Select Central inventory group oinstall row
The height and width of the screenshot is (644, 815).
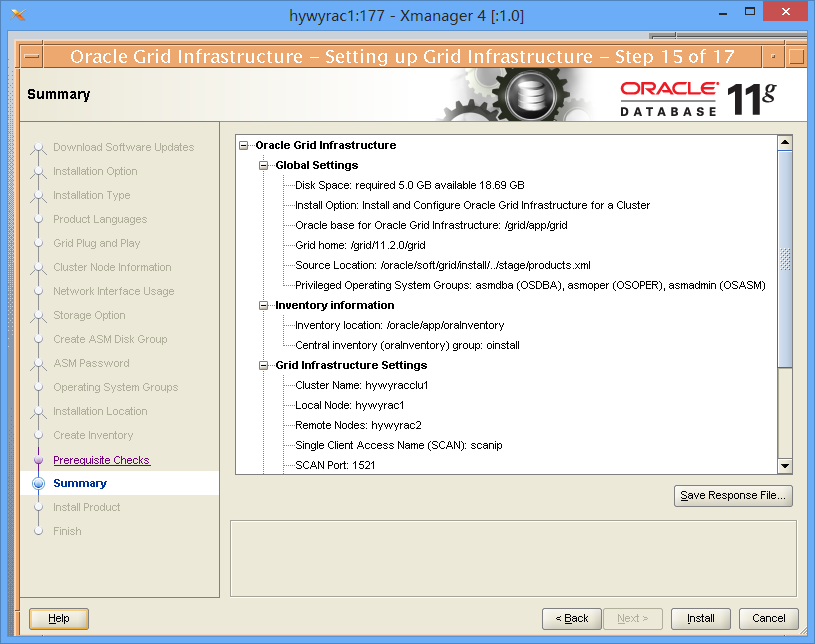pyautogui.click(x=408, y=346)
